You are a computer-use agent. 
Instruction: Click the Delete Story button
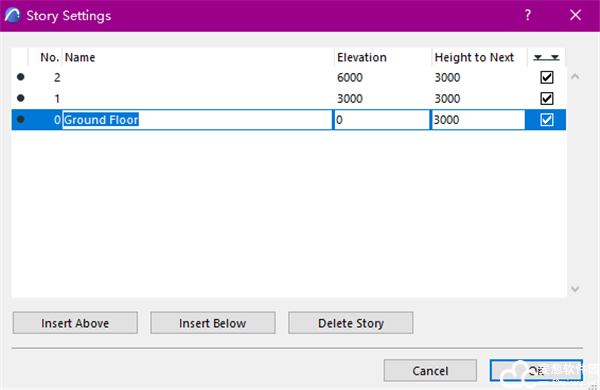(351, 323)
